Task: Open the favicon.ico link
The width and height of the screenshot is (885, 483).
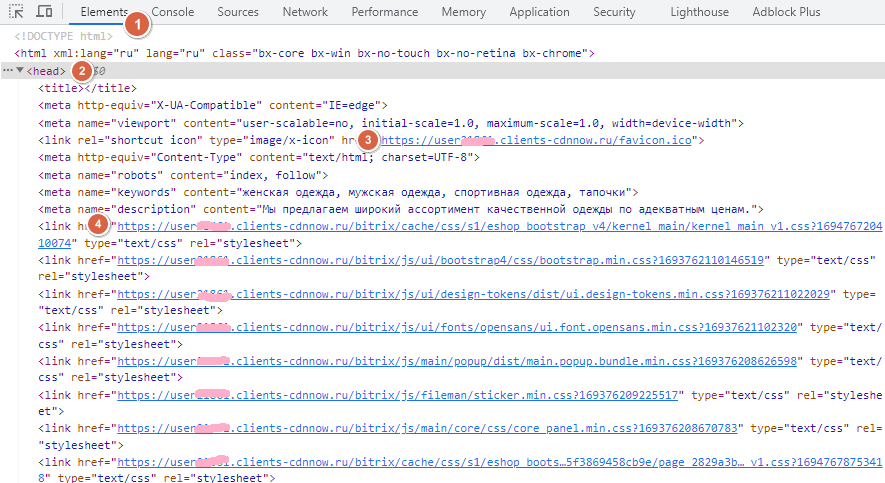Action: (540, 140)
